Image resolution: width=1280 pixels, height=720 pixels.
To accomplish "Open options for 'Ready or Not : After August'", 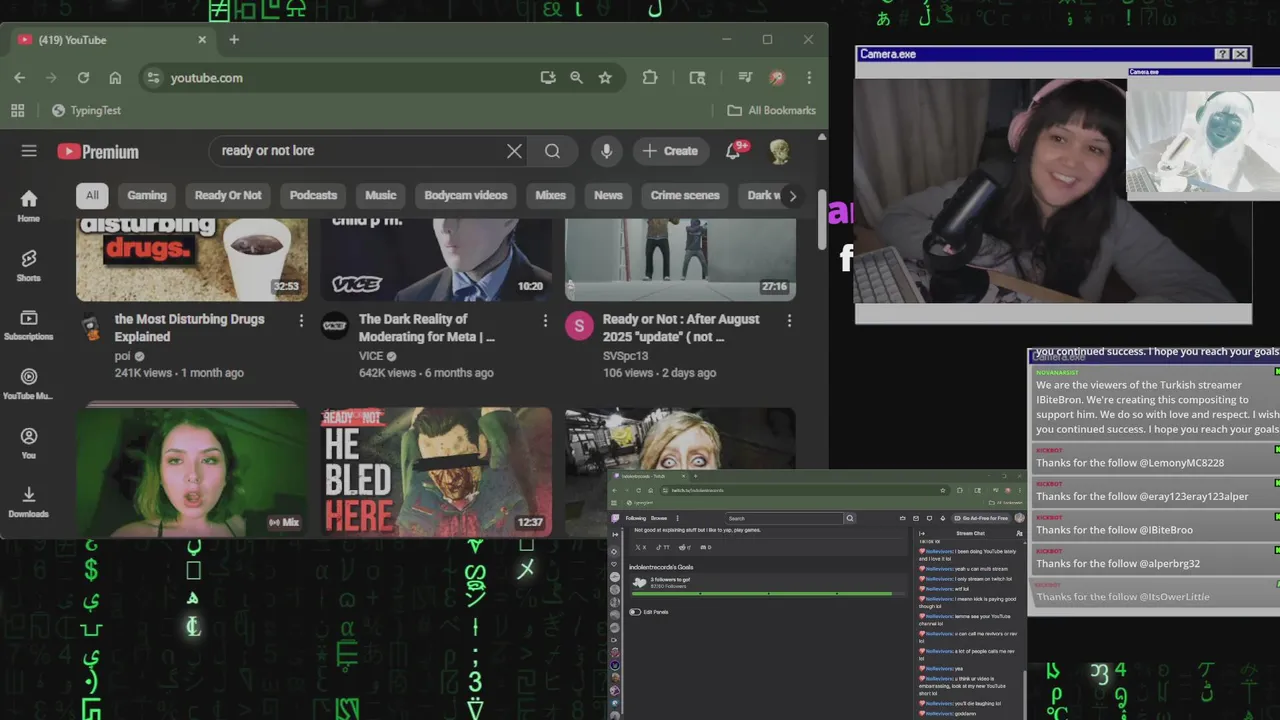I will pyautogui.click(x=789, y=320).
